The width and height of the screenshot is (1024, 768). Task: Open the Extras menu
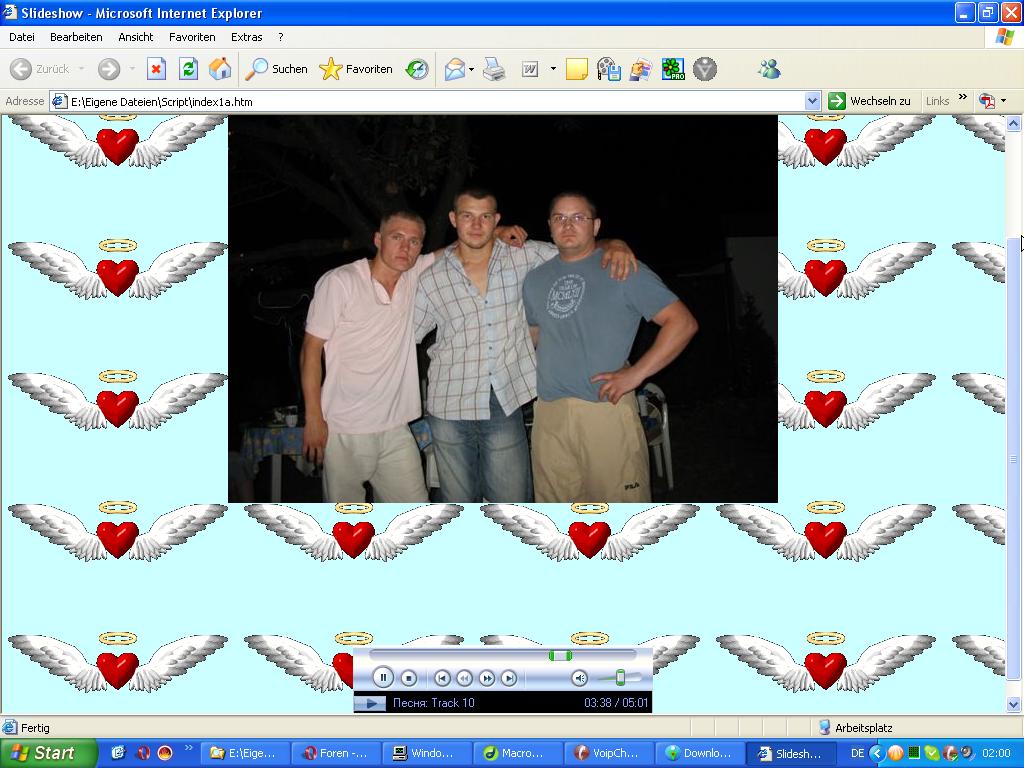(247, 37)
